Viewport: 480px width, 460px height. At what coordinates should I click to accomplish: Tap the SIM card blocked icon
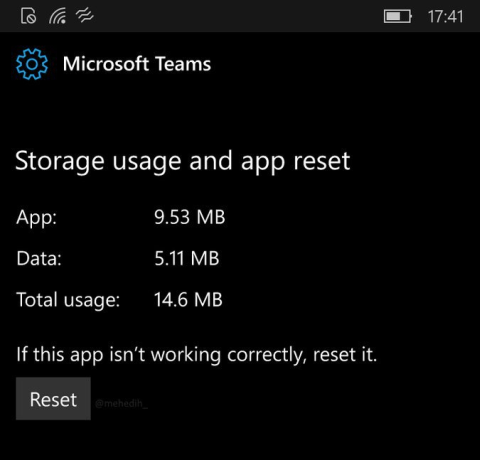tap(28, 16)
